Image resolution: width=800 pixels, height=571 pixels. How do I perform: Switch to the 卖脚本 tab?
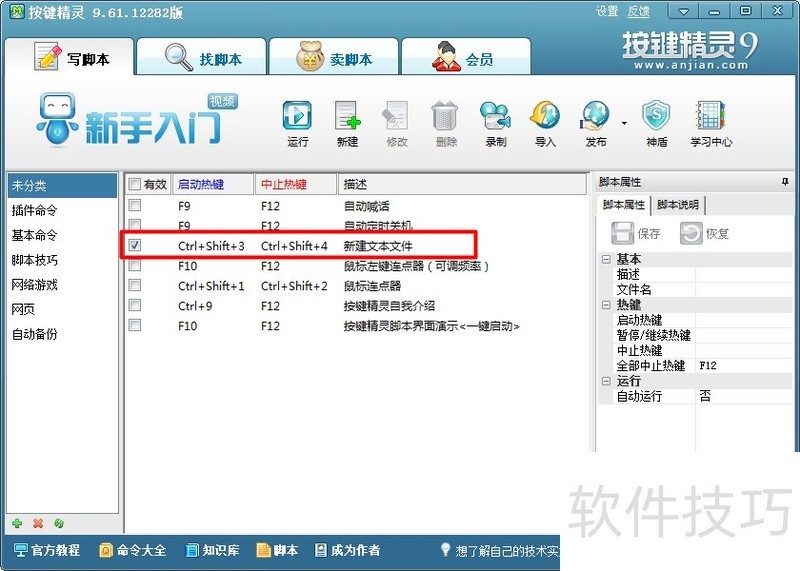(334, 57)
